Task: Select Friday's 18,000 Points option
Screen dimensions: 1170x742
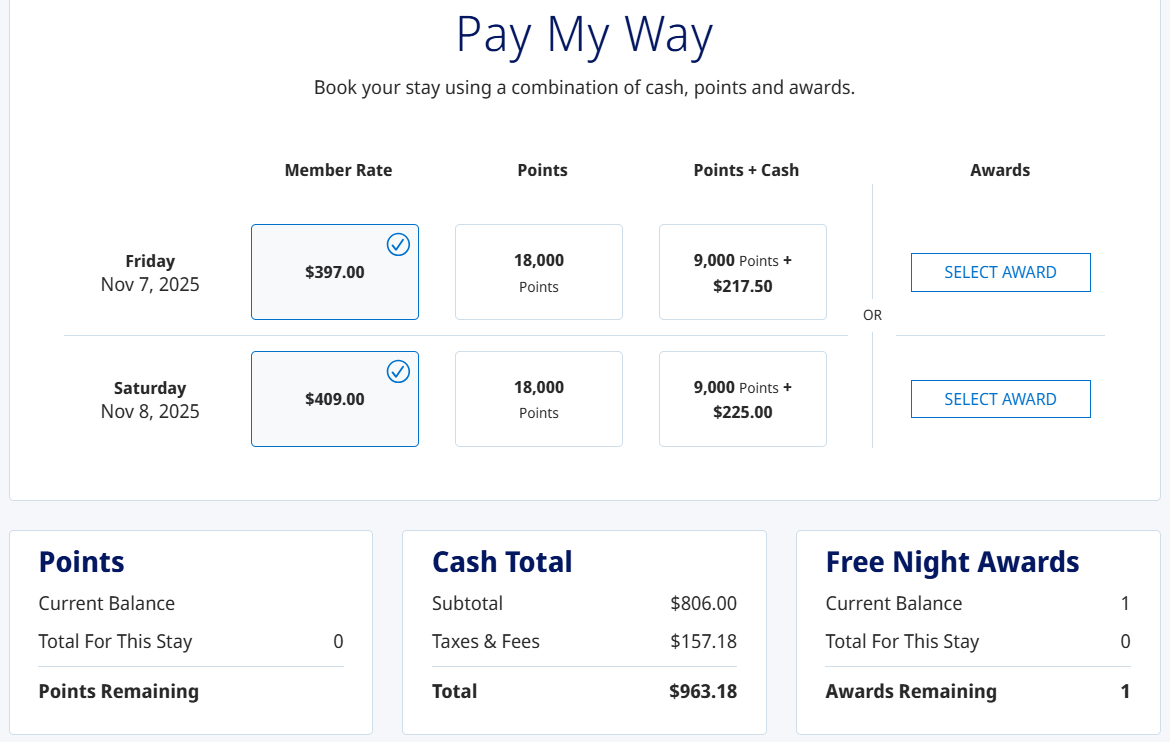Action: [538, 271]
